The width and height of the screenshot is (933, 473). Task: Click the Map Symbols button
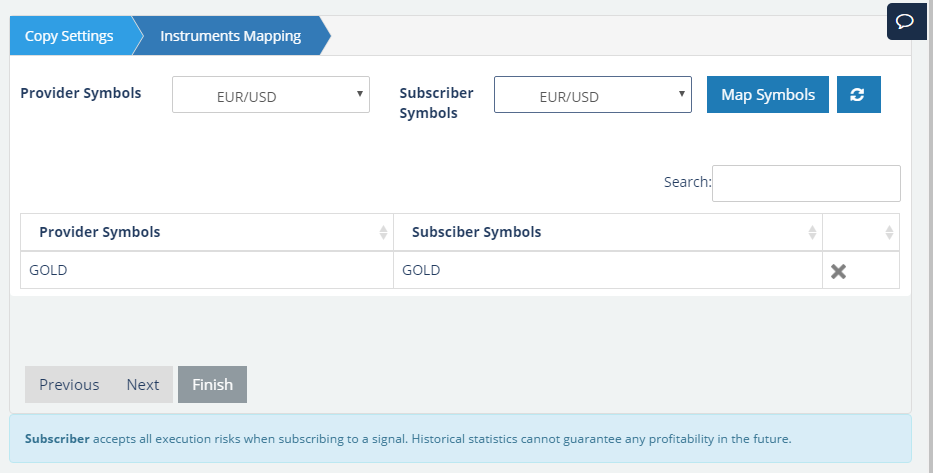[768, 95]
